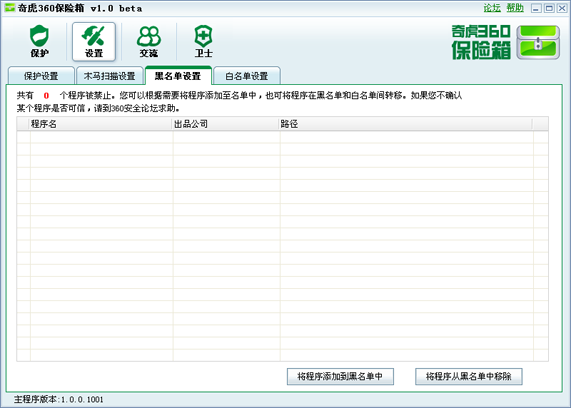Click the green safe box logo icon
Screen dimensions: 571x408
tap(538, 42)
